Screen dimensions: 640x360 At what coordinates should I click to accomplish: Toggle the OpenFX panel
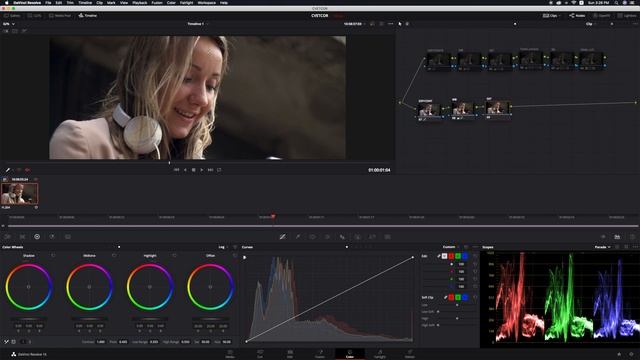(x=602, y=16)
